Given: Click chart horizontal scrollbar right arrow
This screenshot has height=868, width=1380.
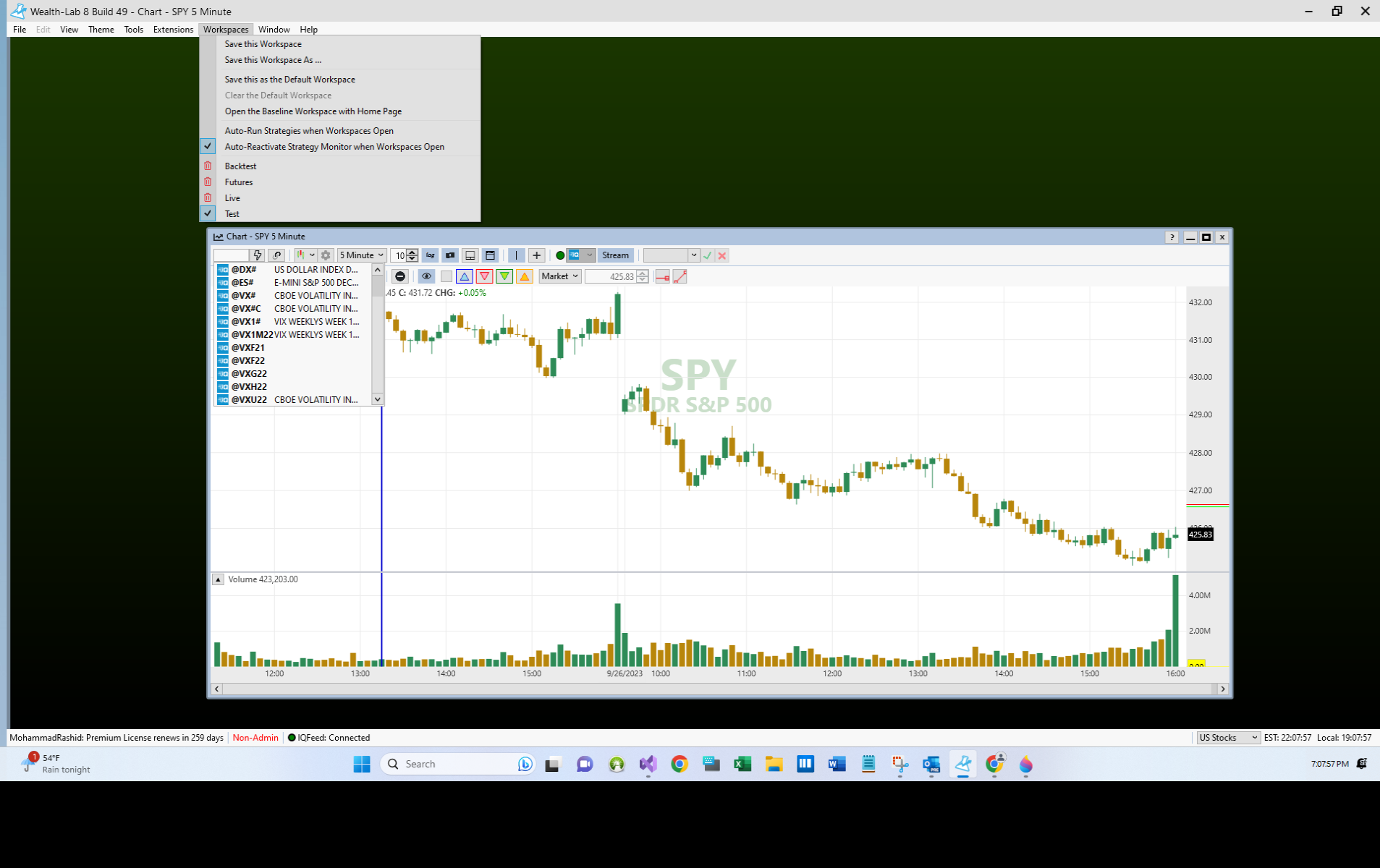Looking at the screenshot, I should pyautogui.click(x=1223, y=689).
